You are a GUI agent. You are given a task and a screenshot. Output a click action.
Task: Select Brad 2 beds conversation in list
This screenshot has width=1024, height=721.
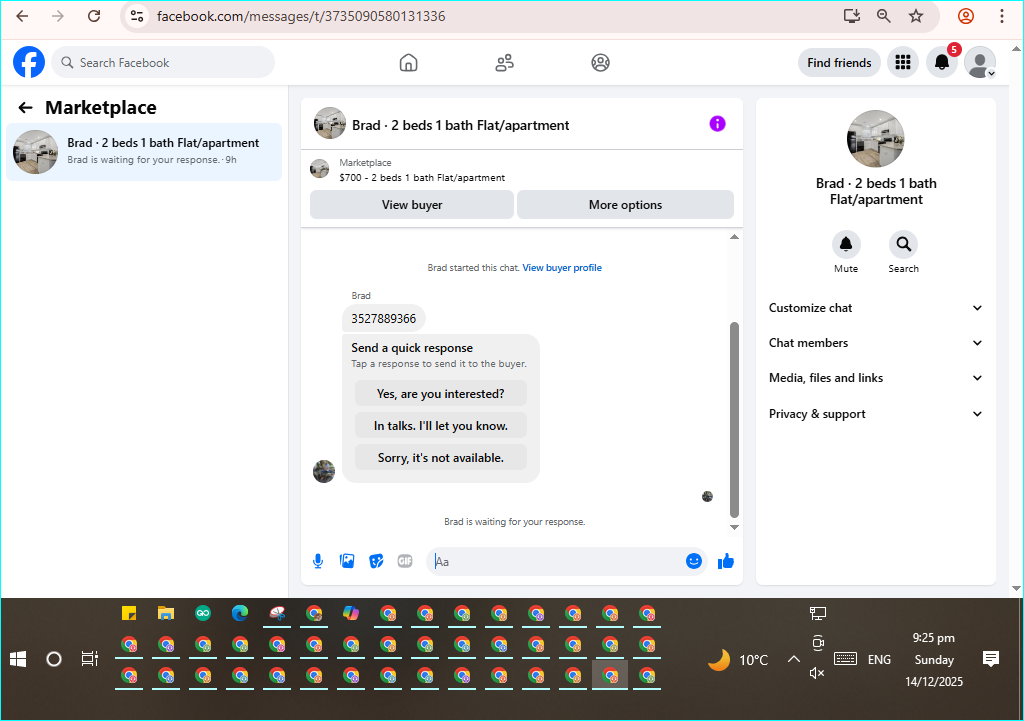tap(144, 152)
